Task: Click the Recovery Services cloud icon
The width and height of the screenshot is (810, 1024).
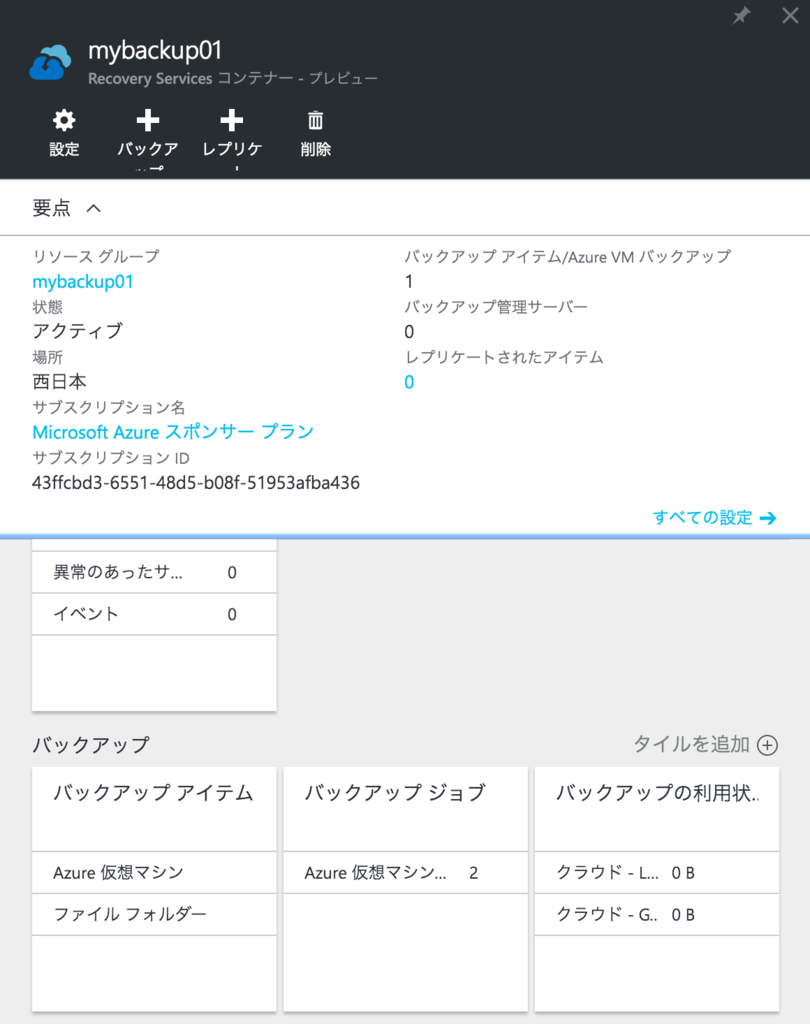Action: click(50, 63)
